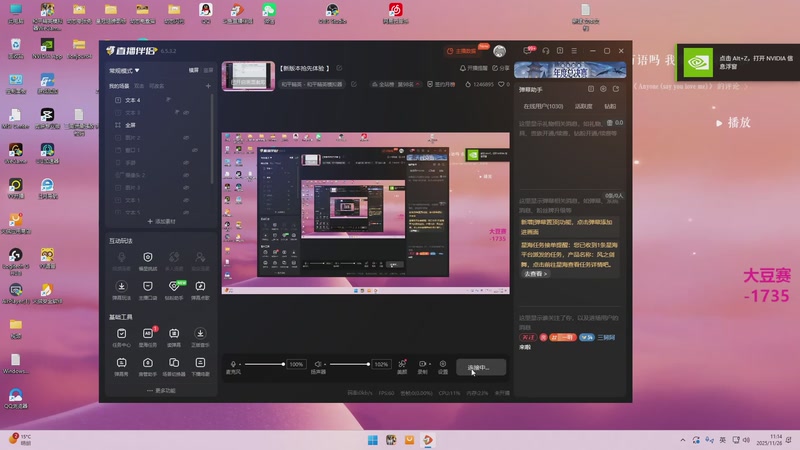This screenshot has width=800, height=450.
Task: Open the 美颜 beauty filter icon
Action: pyautogui.click(x=402, y=364)
